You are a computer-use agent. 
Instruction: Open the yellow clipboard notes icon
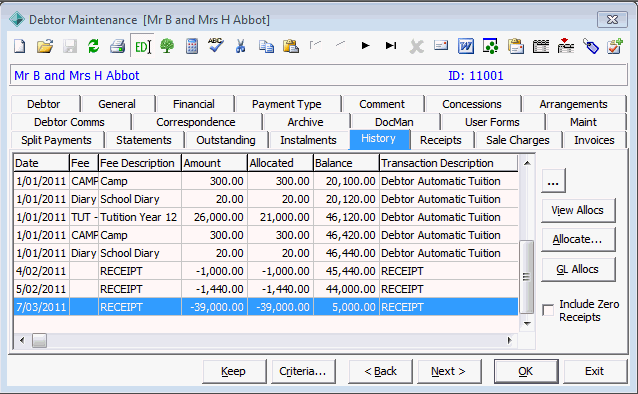(516, 46)
